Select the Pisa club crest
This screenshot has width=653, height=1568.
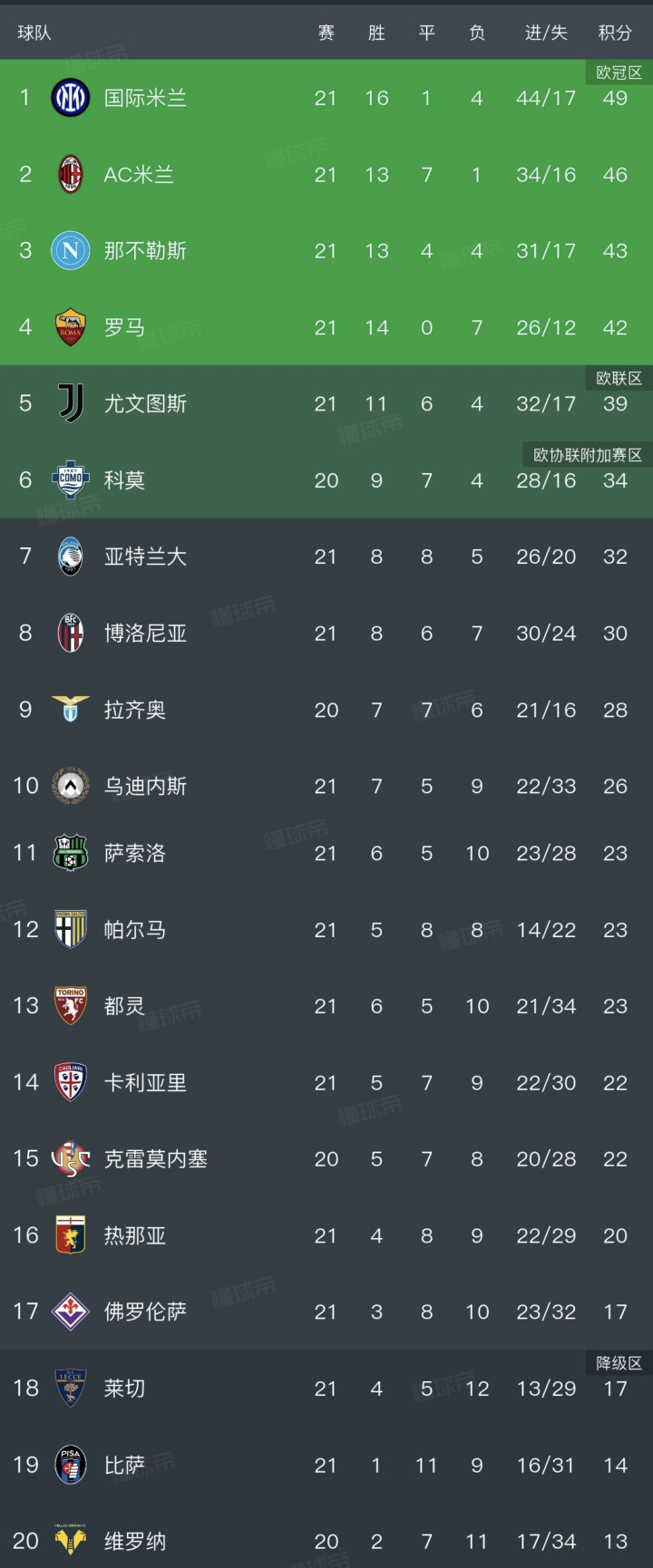point(71,1465)
